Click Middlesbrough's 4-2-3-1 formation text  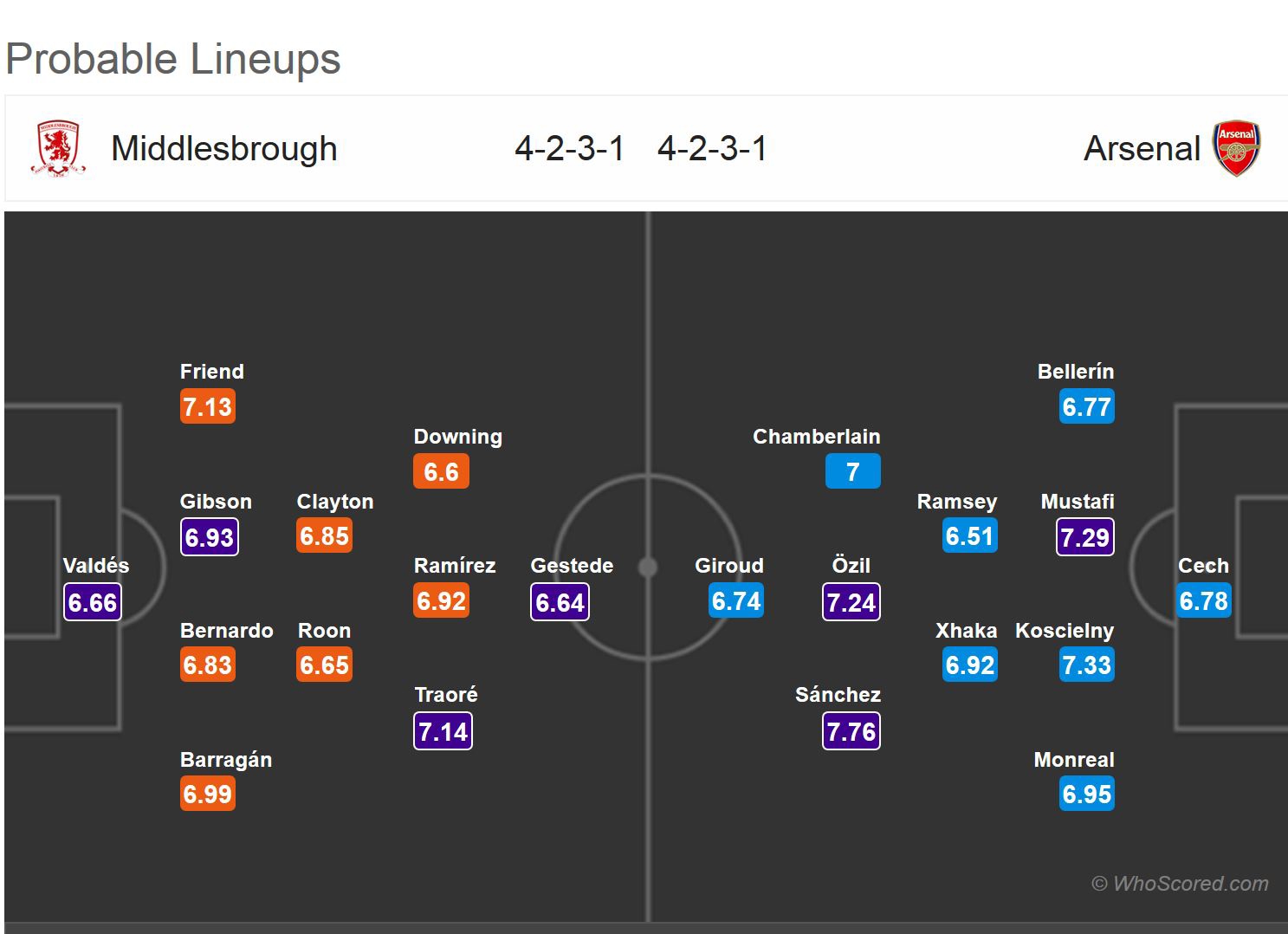point(569,149)
